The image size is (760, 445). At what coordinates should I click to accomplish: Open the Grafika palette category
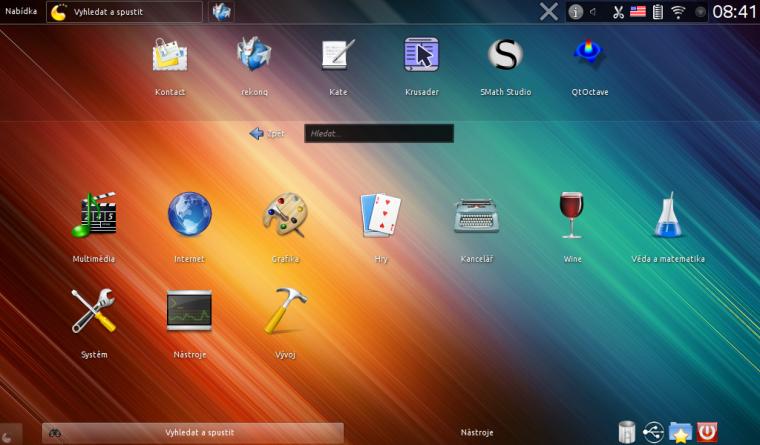coord(285,215)
